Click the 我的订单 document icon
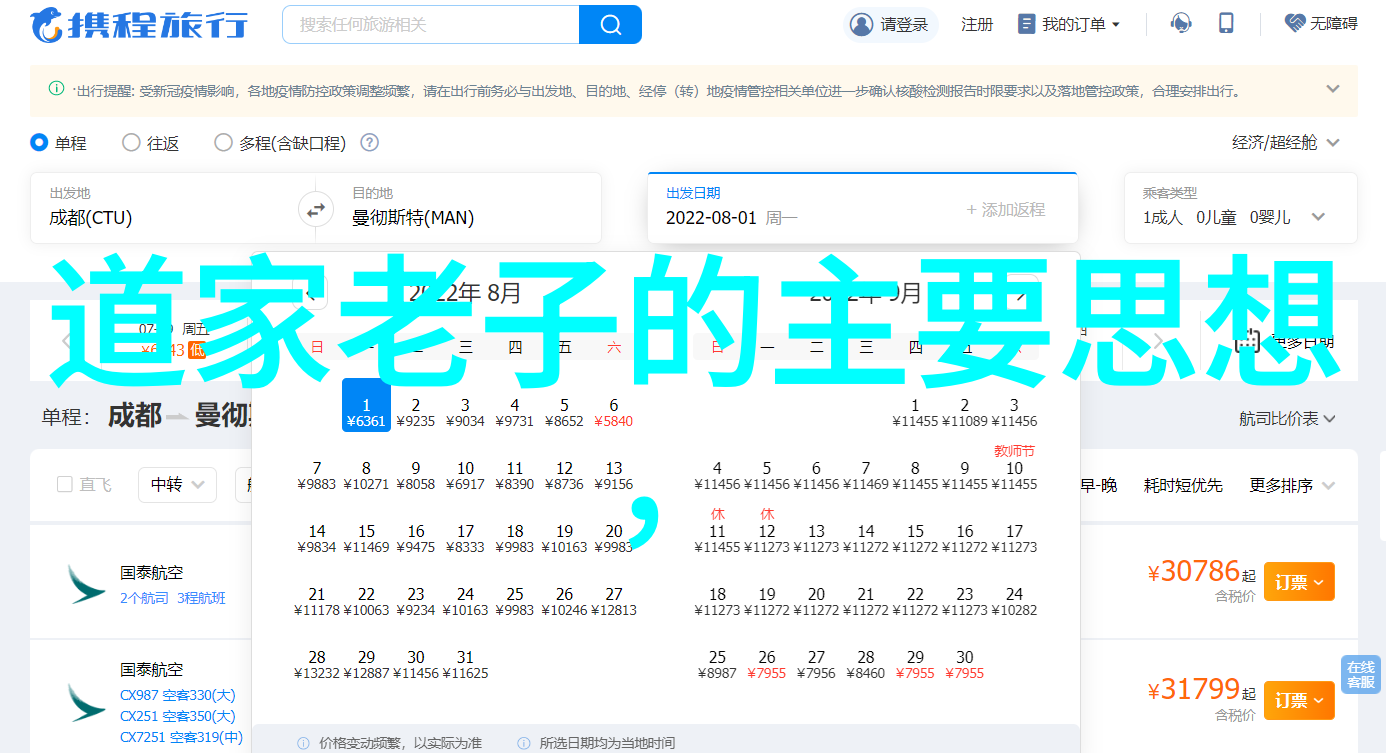Viewport: 1386px width, 753px height. click(x=1026, y=24)
